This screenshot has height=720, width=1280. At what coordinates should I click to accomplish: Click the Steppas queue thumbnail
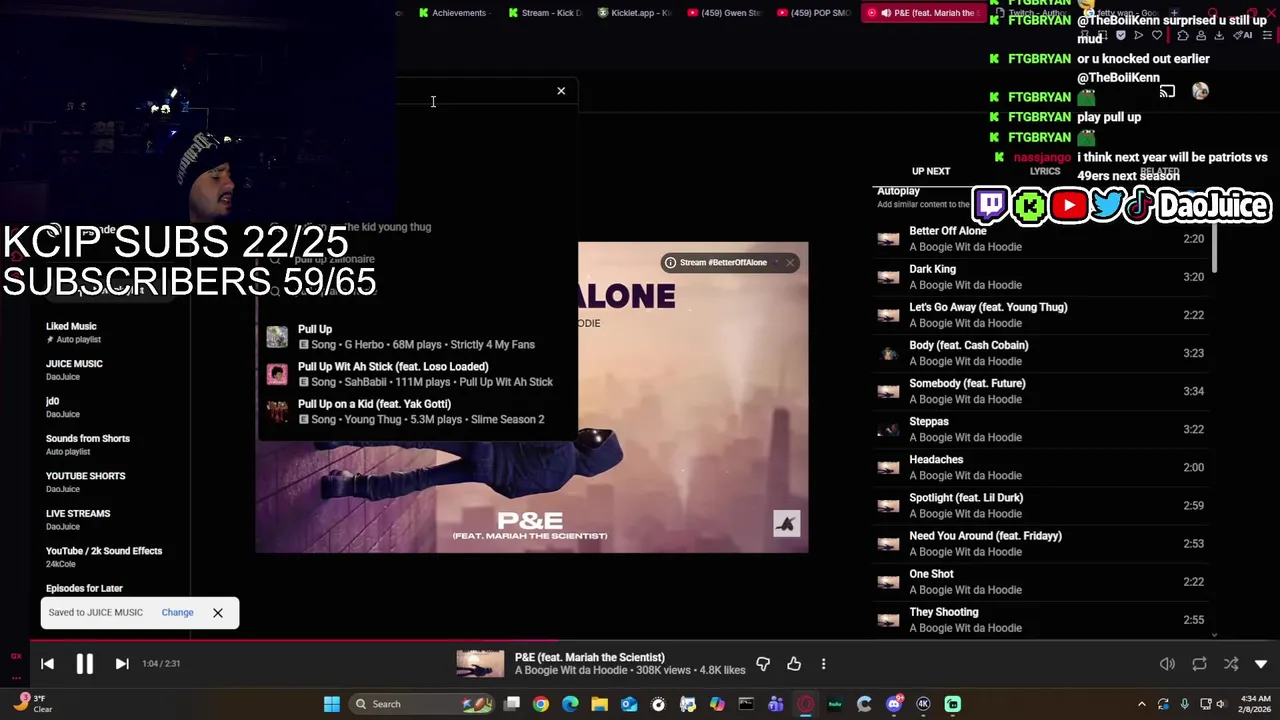888,429
